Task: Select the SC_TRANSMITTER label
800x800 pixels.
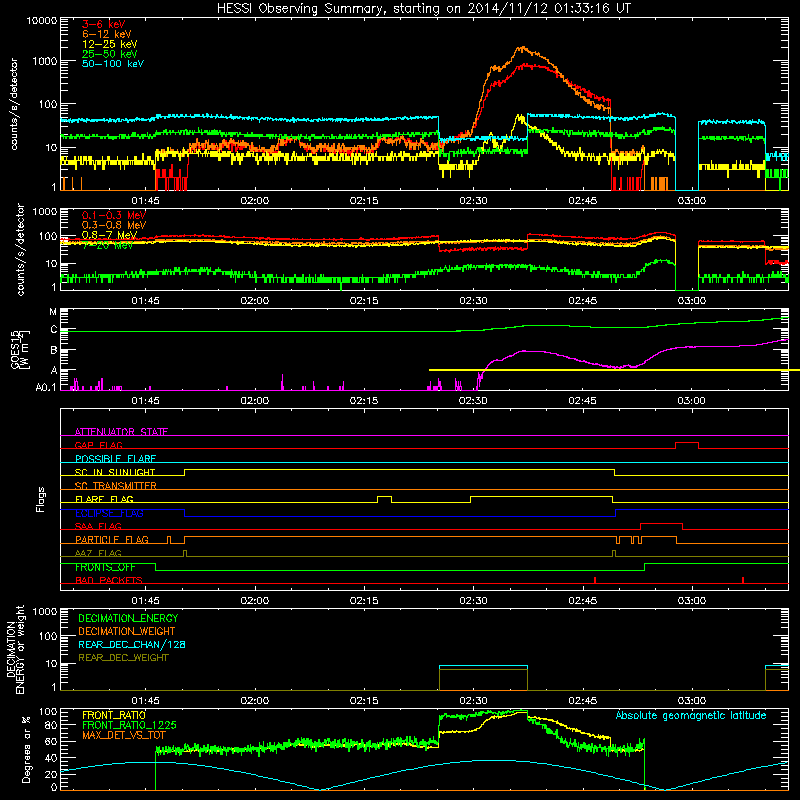Action: [x=116, y=486]
